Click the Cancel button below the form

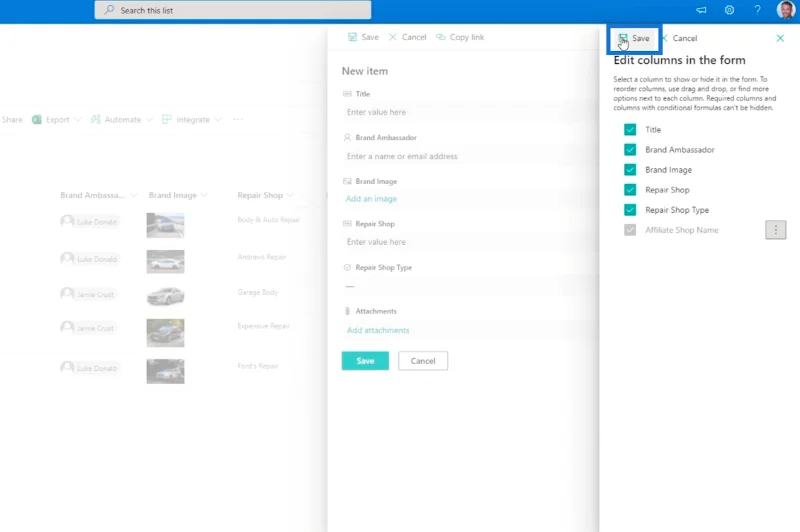click(423, 361)
